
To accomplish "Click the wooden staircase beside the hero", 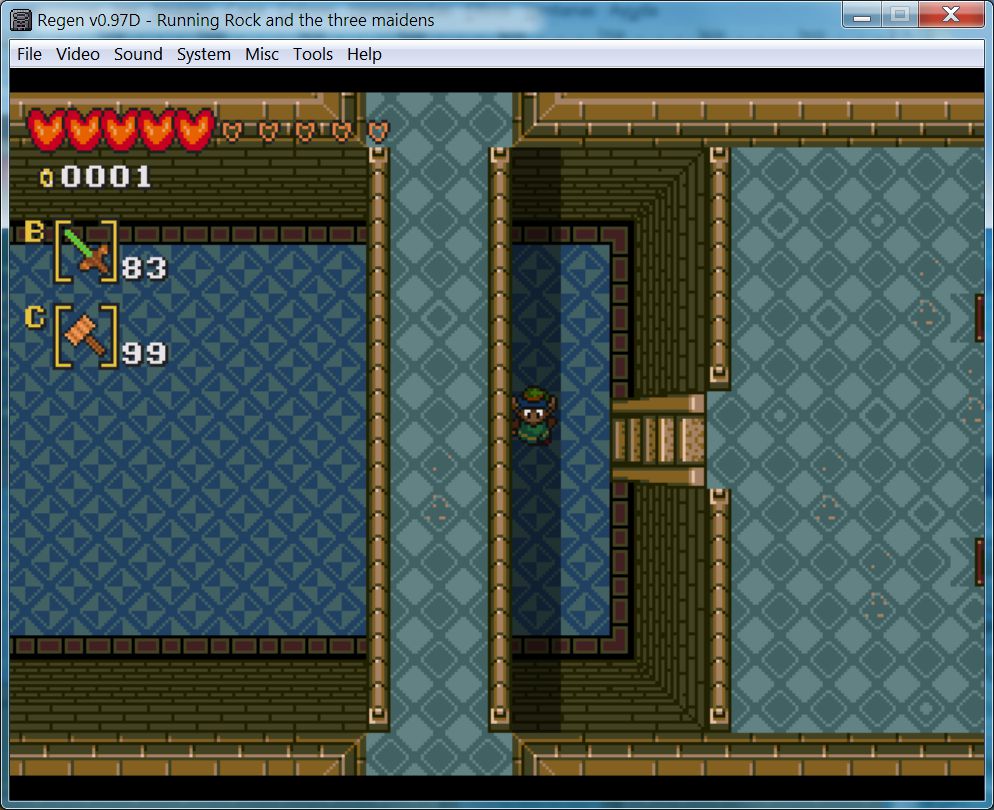I will (x=658, y=439).
